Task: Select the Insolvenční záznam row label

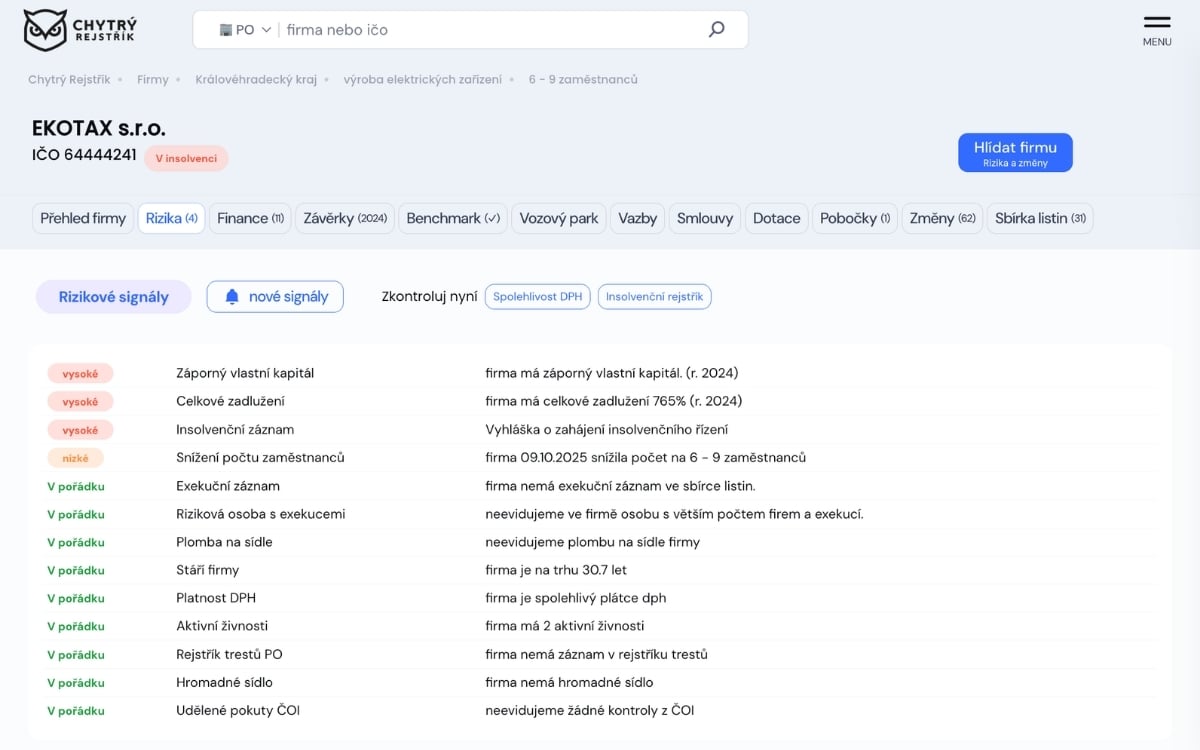Action: [235, 430]
